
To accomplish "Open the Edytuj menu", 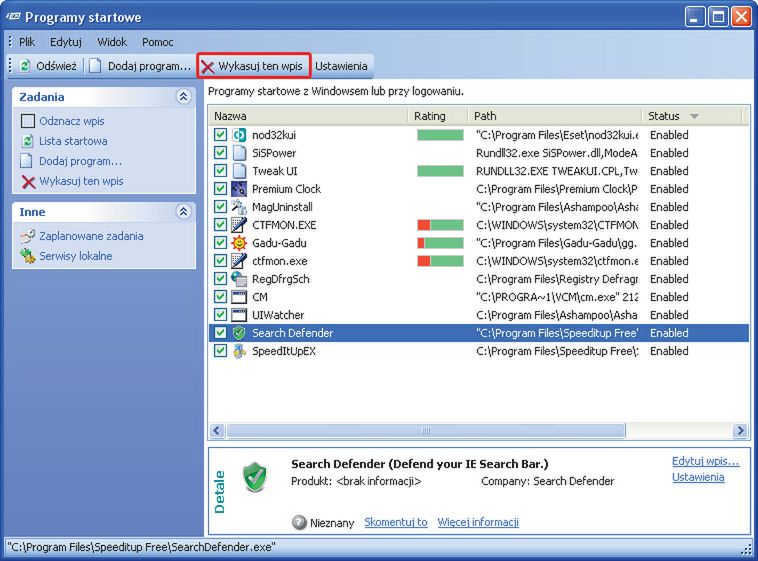I will point(66,42).
